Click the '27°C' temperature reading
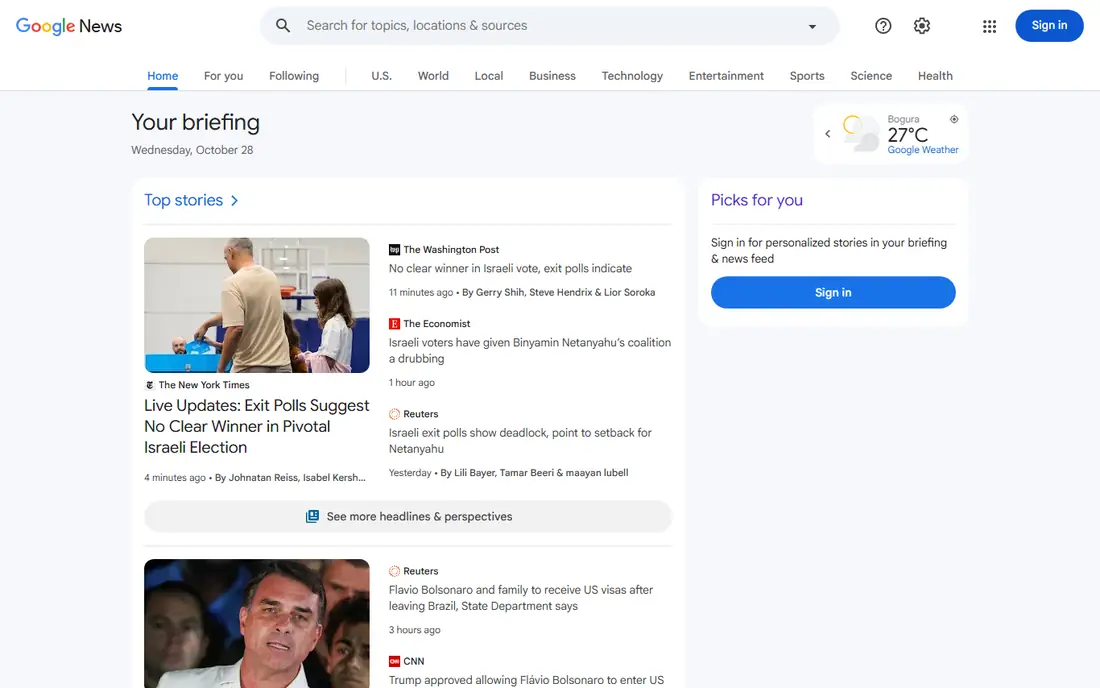 click(x=907, y=135)
